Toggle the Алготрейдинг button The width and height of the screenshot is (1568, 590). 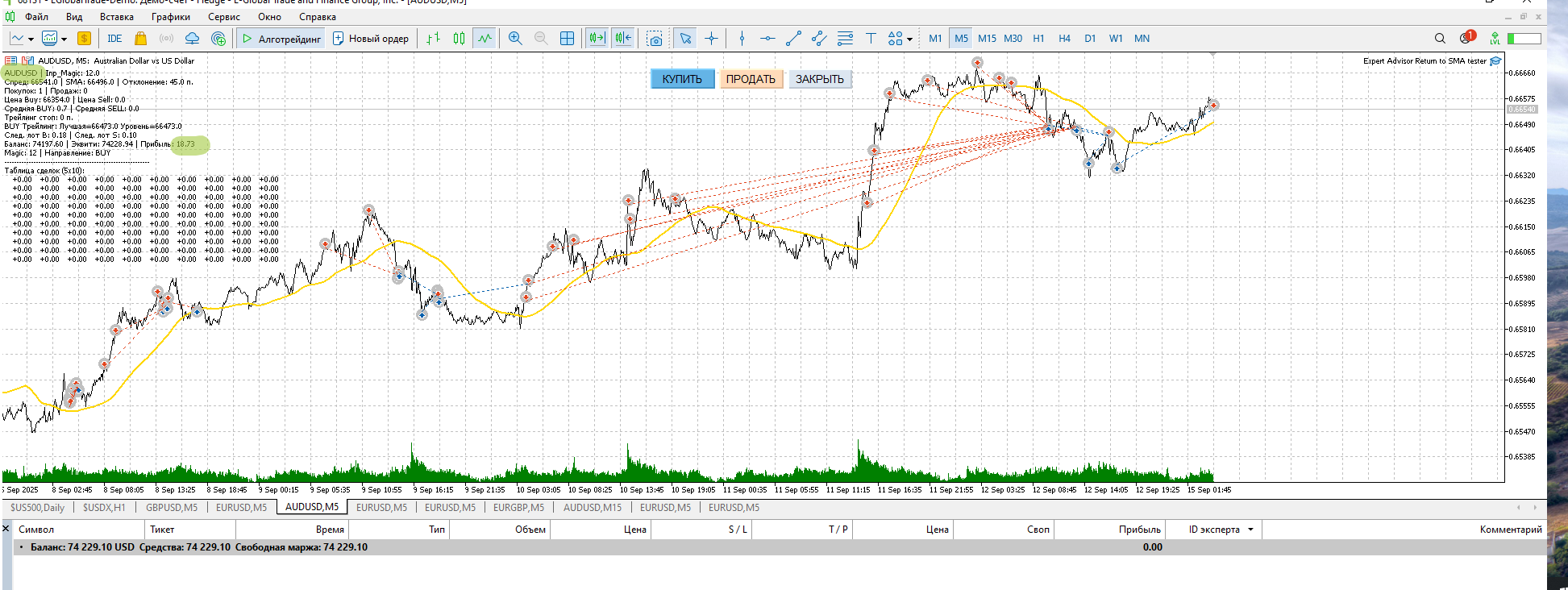(281, 39)
